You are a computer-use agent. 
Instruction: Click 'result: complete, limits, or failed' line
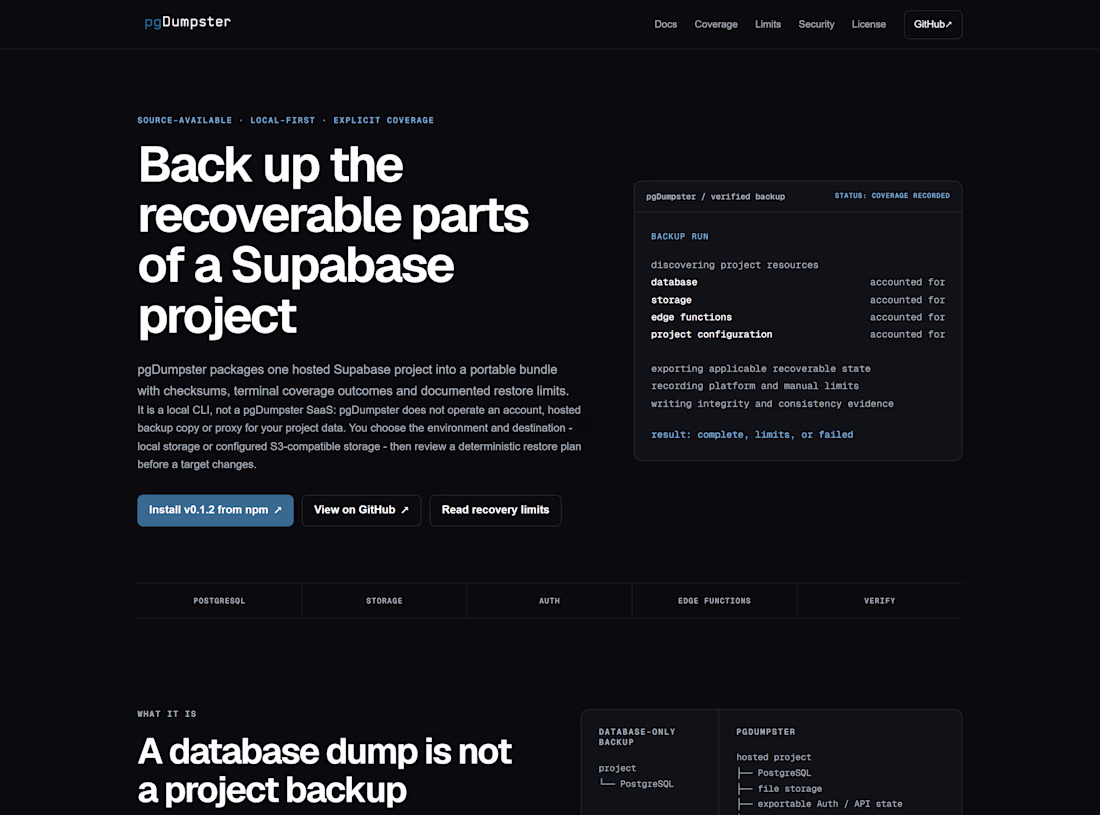pyautogui.click(x=751, y=435)
